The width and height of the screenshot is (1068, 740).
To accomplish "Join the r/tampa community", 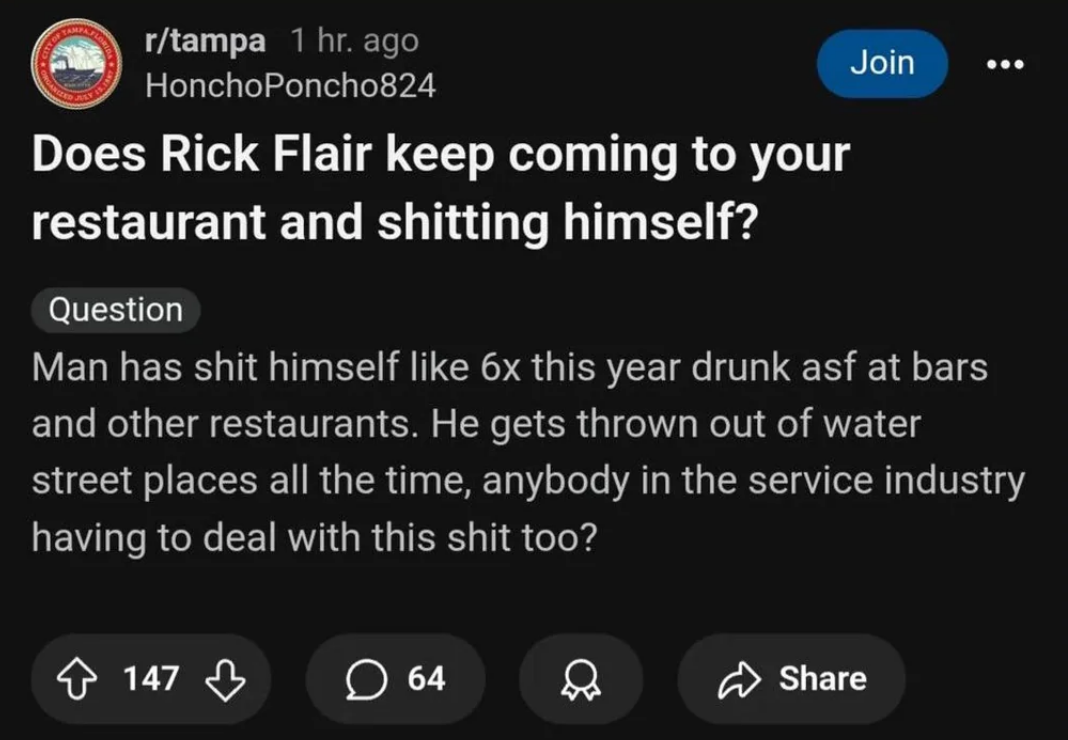I will point(881,63).
